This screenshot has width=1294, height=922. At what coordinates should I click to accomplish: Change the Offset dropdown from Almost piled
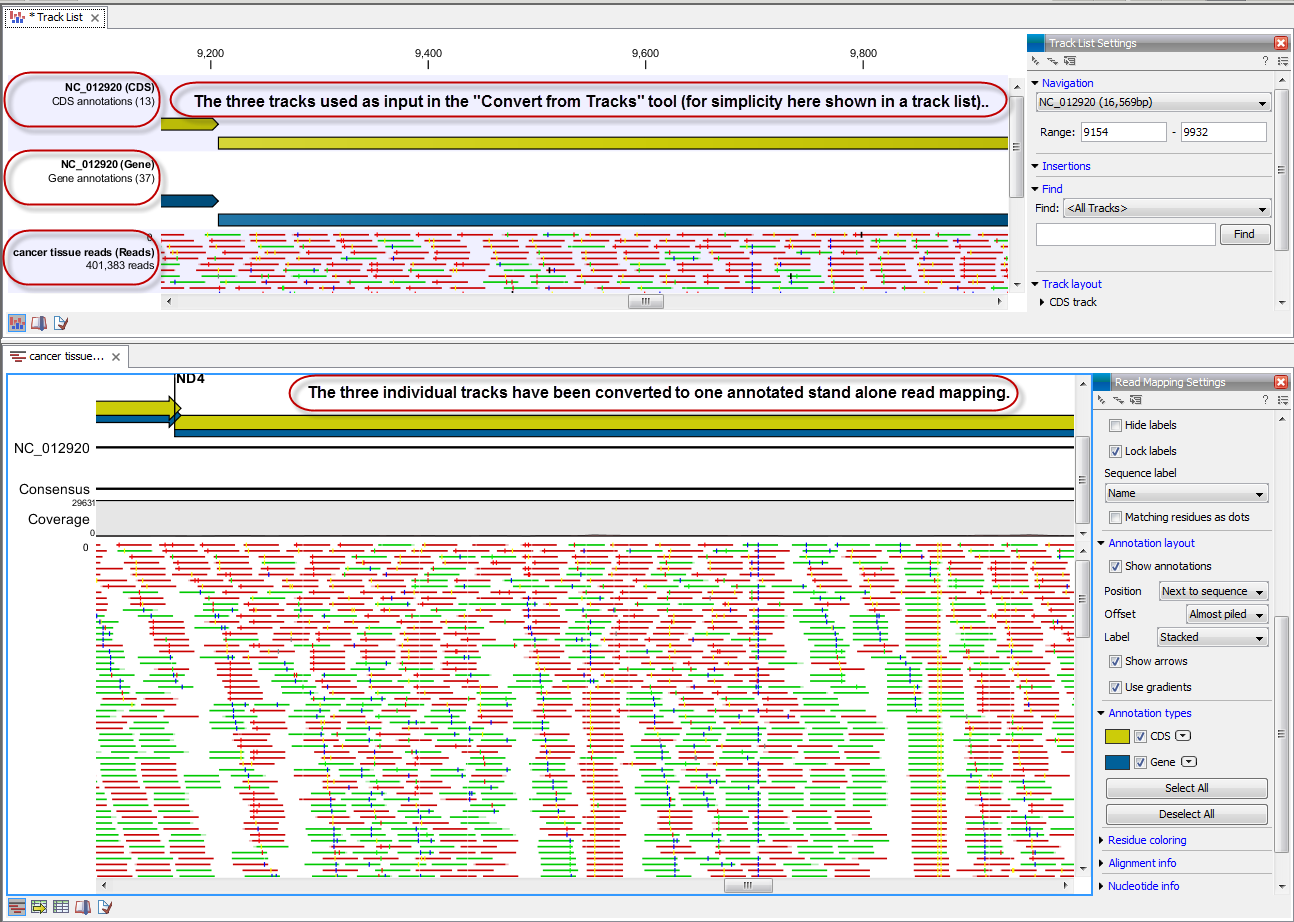point(1226,614)
